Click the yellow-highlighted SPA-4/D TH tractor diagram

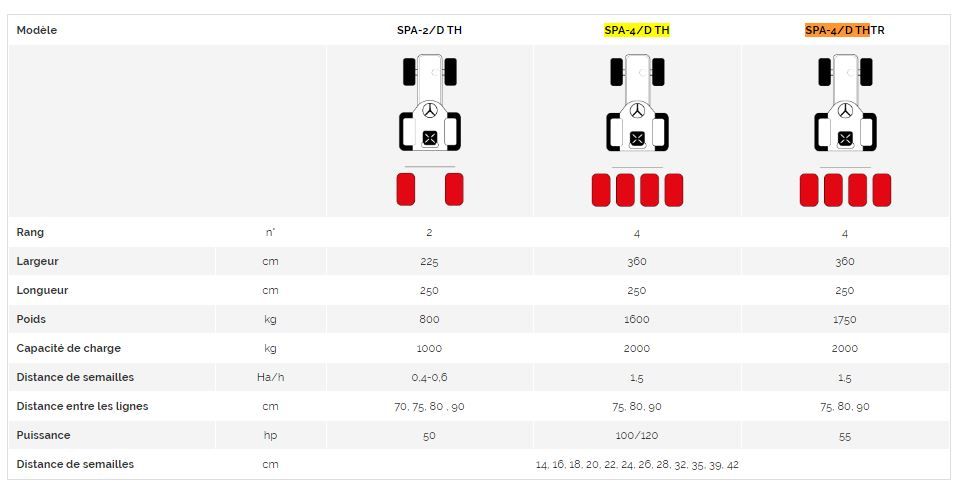click(x=637, y=130)
